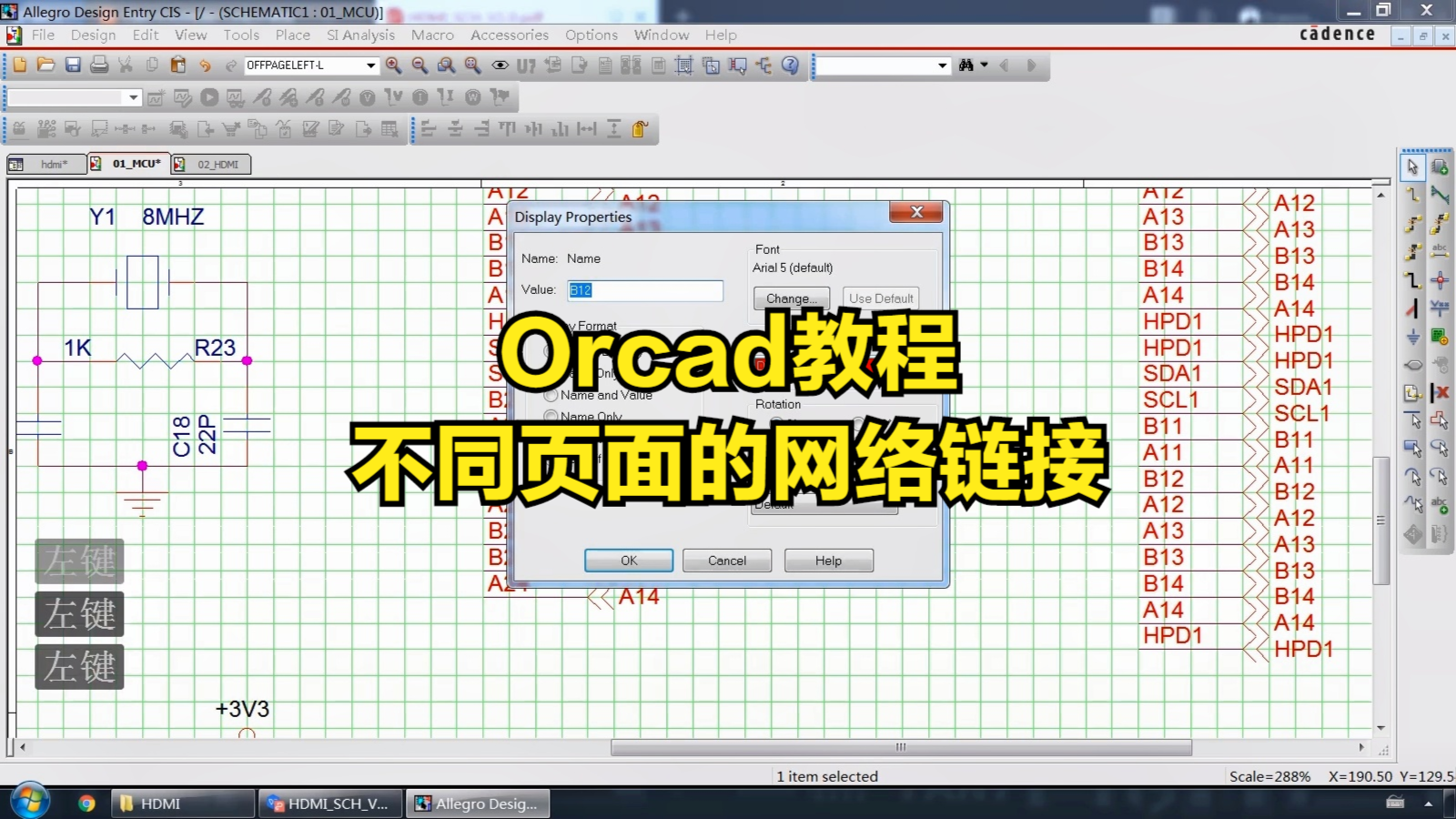
Task: Expand the OFFPAGELEFT-L part dropdown
Action: (x=370, y=66)
